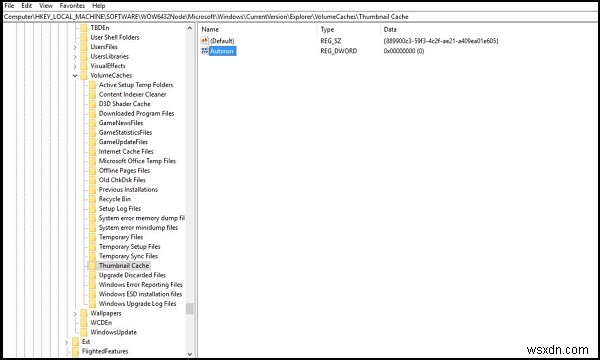Image resolution: width=600 pixels, height=360 pixels.
Task: Select the (Default) string value icon
Action: [x=205, y=41]
